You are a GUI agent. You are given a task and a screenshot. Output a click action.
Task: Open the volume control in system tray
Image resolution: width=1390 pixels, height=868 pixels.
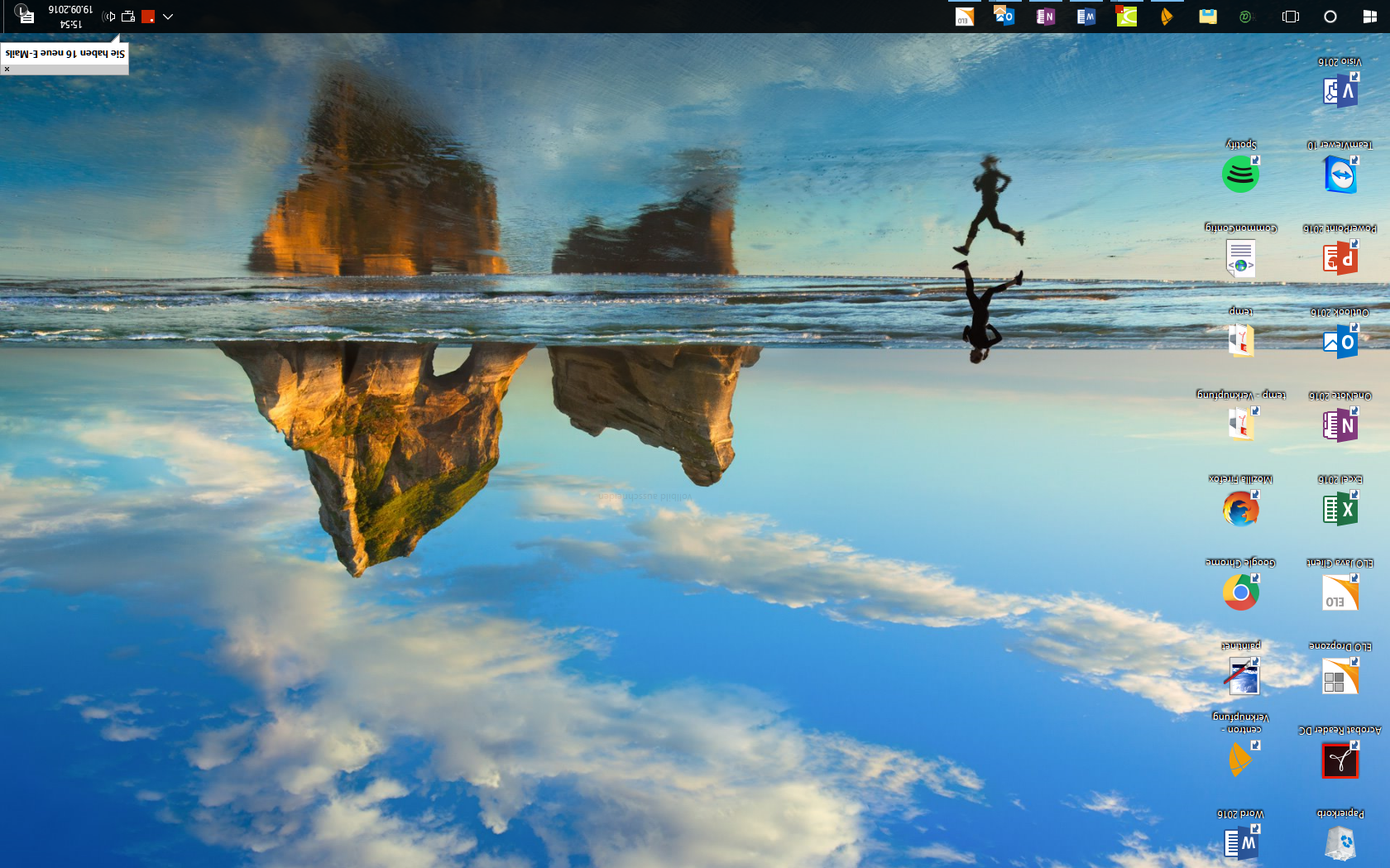(x=108, y=17)
